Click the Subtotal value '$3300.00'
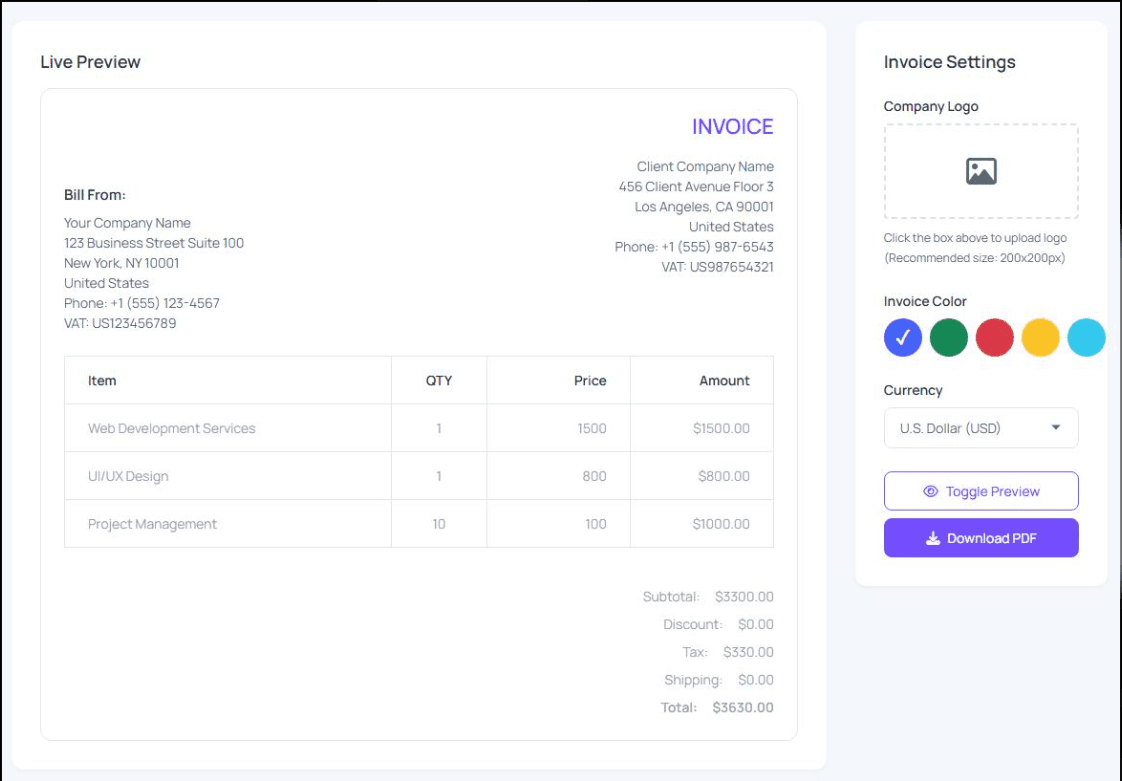This screenshot has height=781, width=1122. [744, 596]
